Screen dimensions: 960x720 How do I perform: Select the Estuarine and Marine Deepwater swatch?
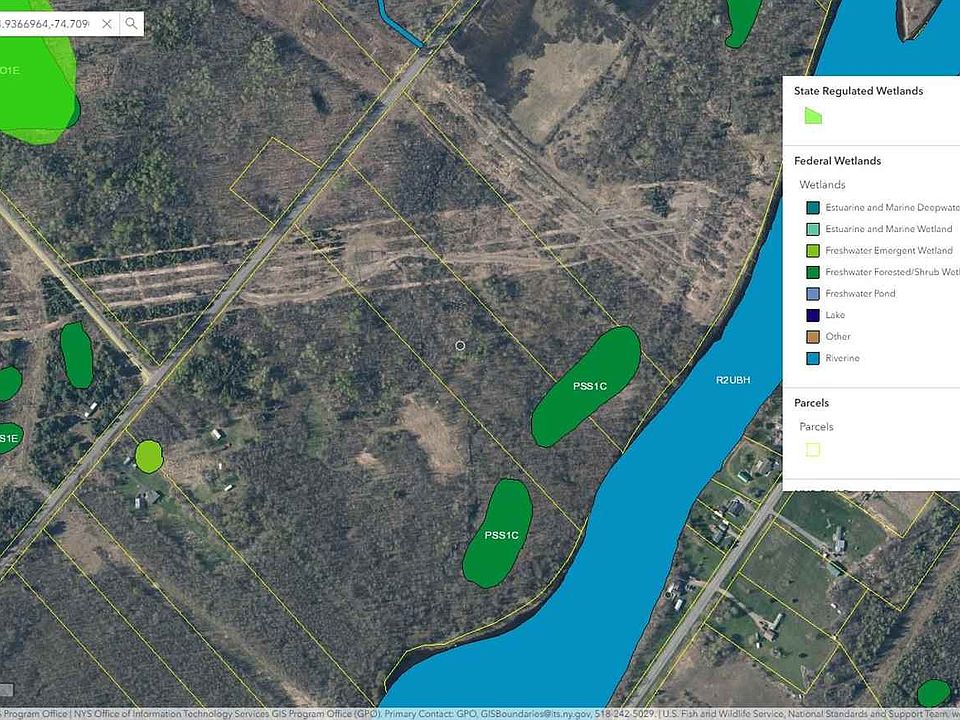click(812, 208)
